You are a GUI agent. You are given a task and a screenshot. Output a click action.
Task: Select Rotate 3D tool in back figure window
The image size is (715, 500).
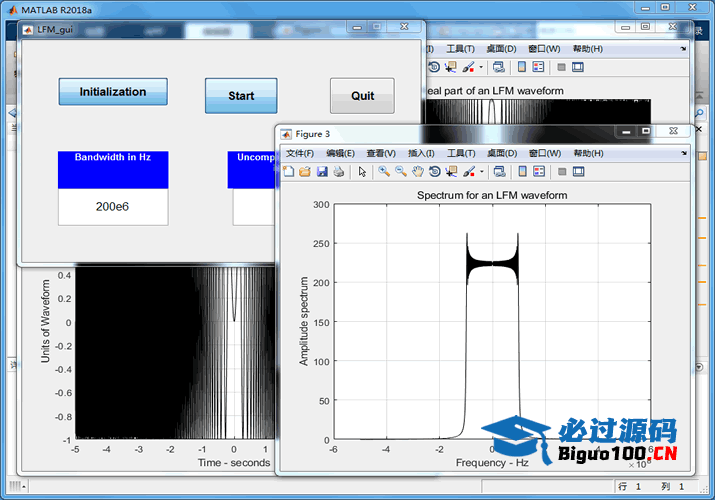tap(434, 67)
